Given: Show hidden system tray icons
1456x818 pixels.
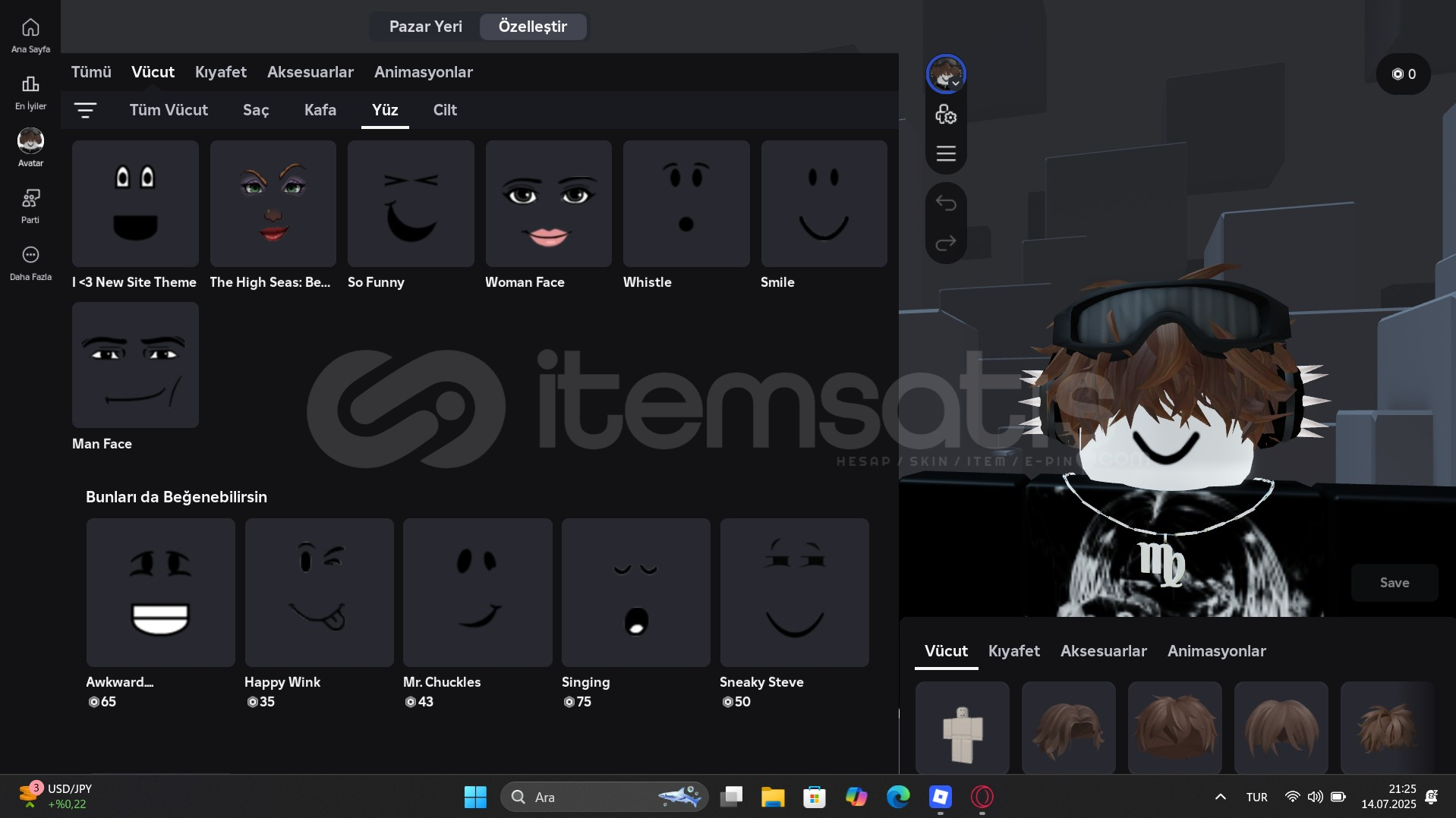Looking at the screenshot, I should 1221,797.
